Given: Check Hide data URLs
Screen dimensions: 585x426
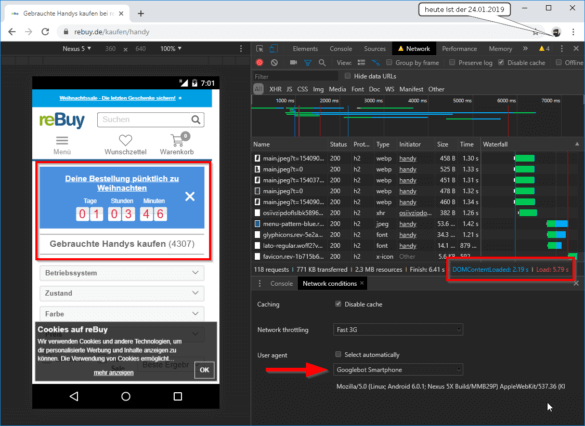Looking at the screenshot, I should pos(348,76).
